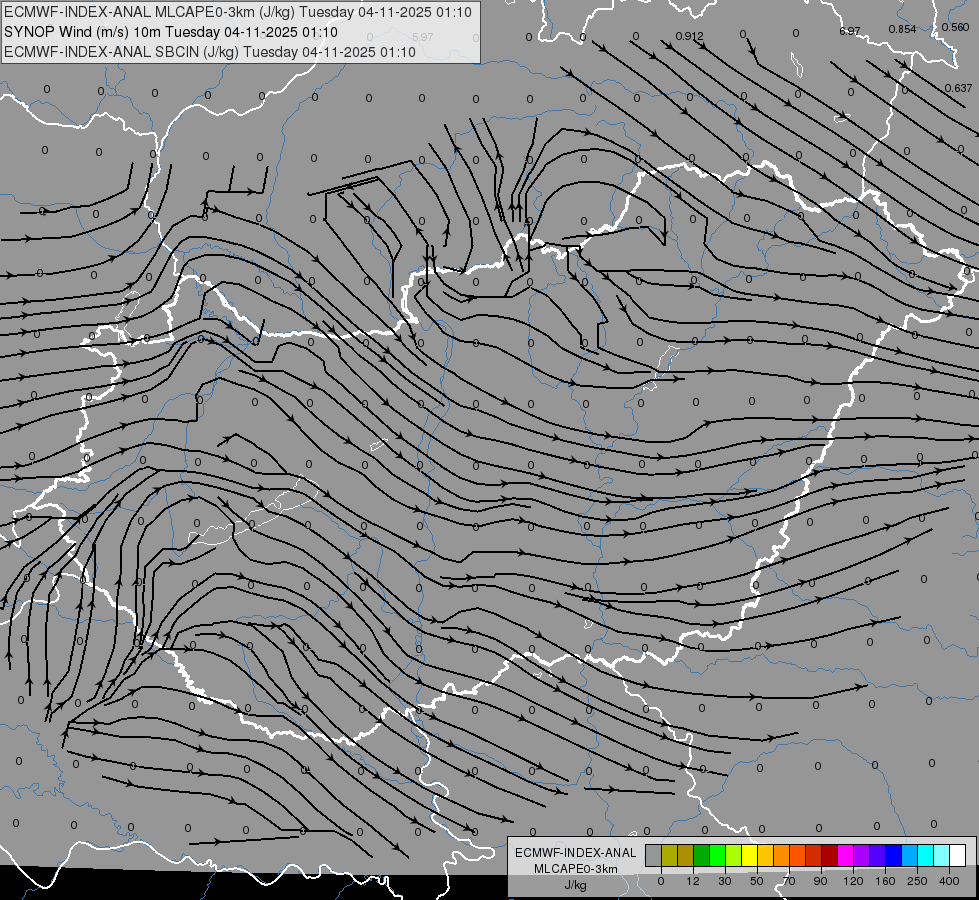Click the 0.912 value on the map
This screenshot has width=979, height=900.
[x=689, y=36]
